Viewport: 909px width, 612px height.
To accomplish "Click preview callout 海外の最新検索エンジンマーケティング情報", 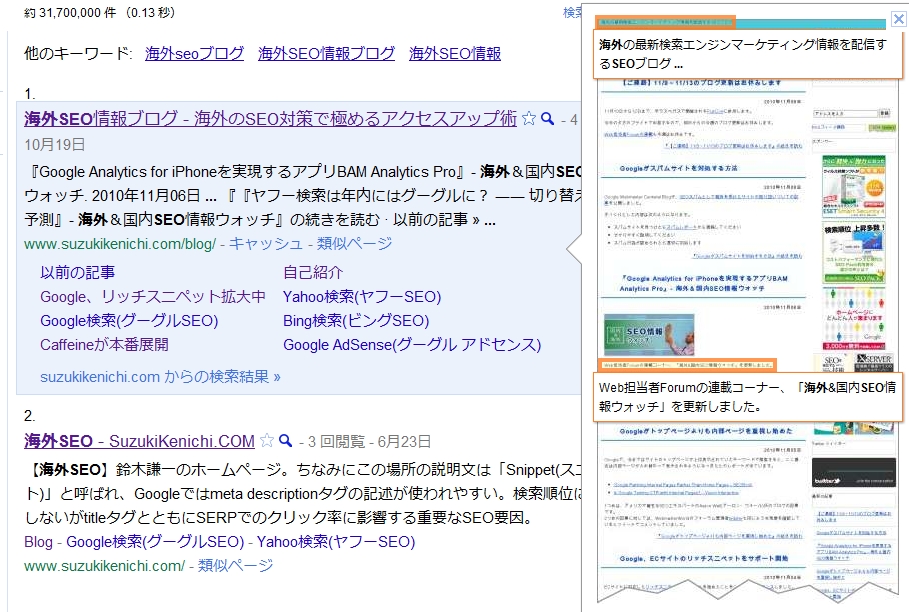I will pyautogui.click(x=748, y=54).
